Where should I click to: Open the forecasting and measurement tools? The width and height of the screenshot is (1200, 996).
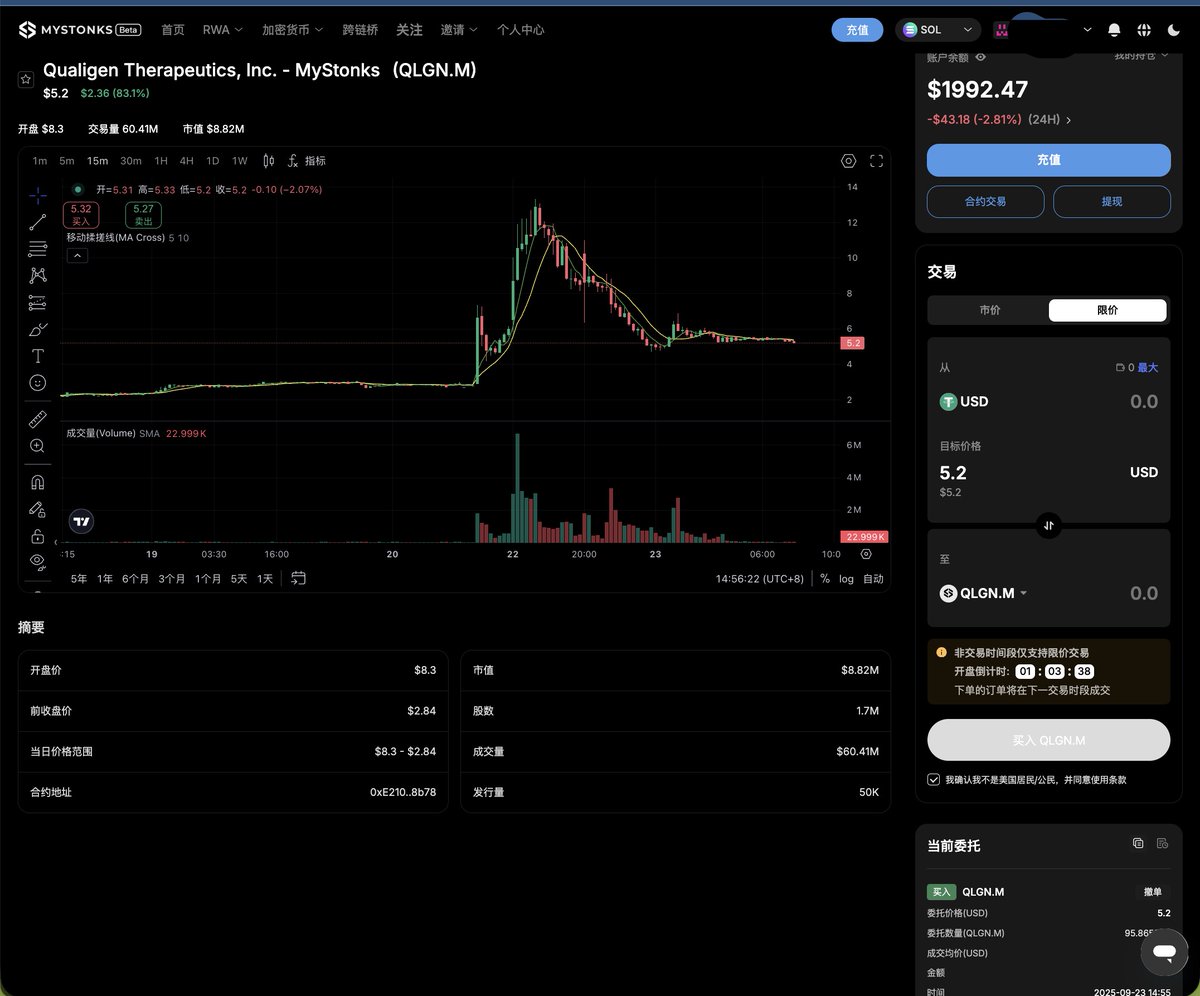tap(38, 302)
